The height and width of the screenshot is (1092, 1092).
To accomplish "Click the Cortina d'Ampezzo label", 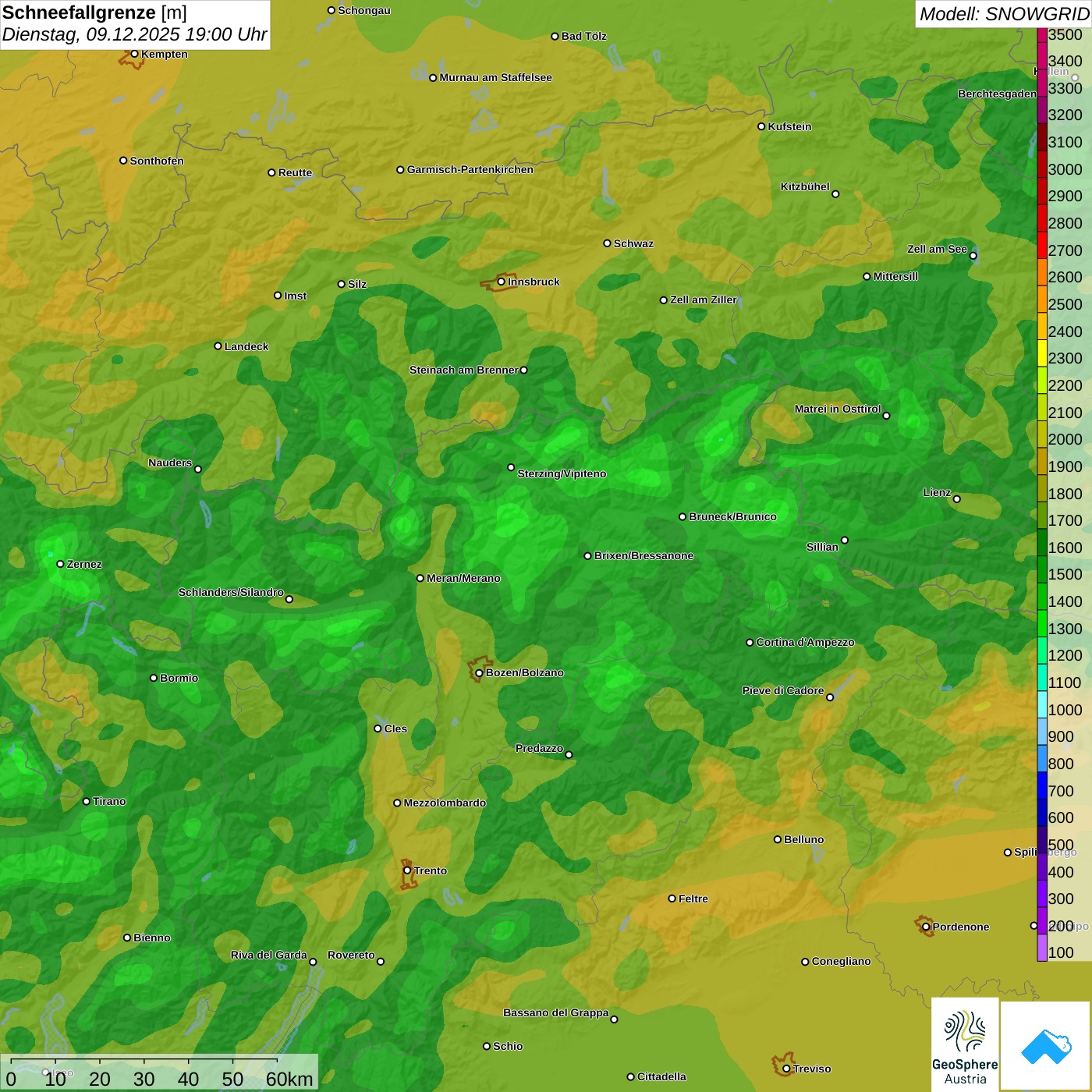I will (806, 642).
